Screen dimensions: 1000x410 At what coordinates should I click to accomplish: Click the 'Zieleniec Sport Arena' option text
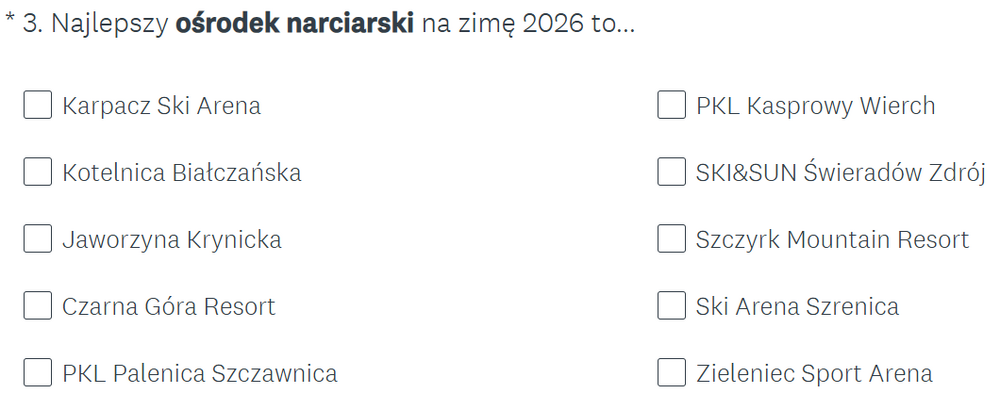click(814, 374)
